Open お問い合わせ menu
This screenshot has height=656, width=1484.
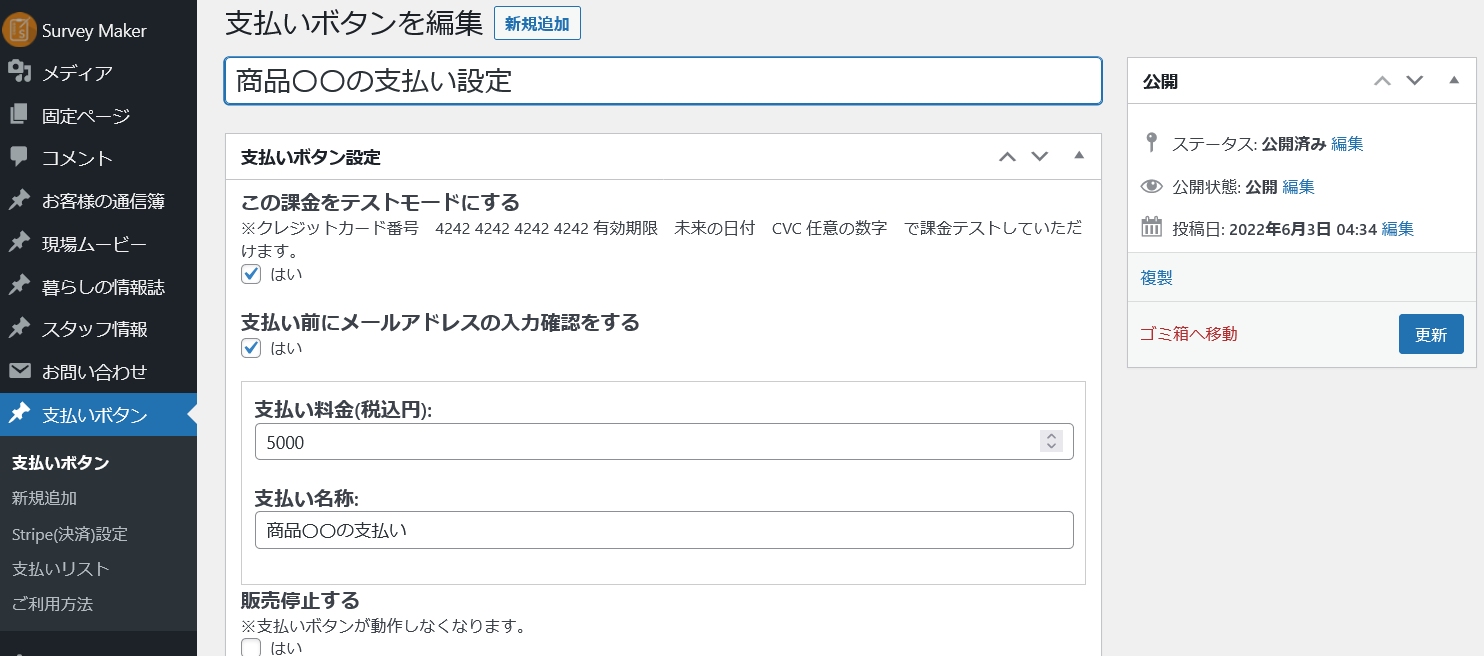pos(98,371)
